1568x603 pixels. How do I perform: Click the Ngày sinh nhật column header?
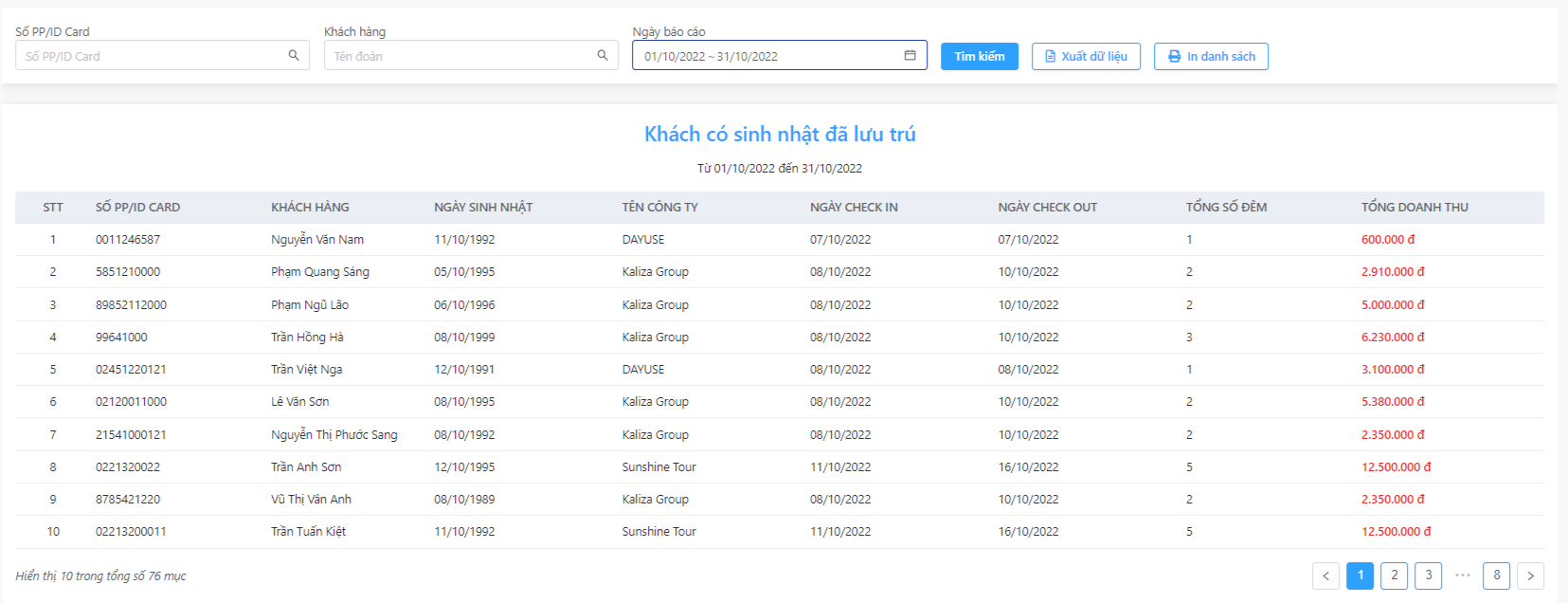483,208
